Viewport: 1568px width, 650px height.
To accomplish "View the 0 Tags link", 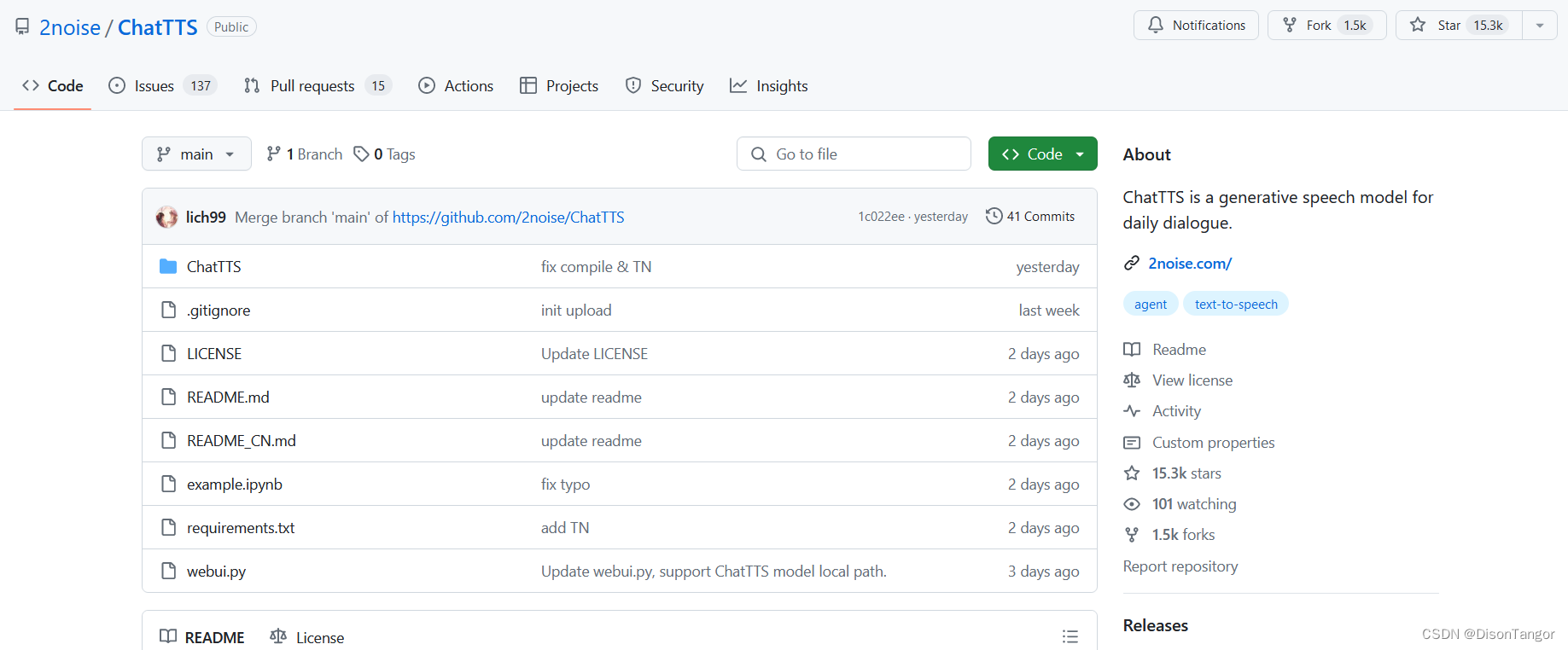I will tap(385, 154).
